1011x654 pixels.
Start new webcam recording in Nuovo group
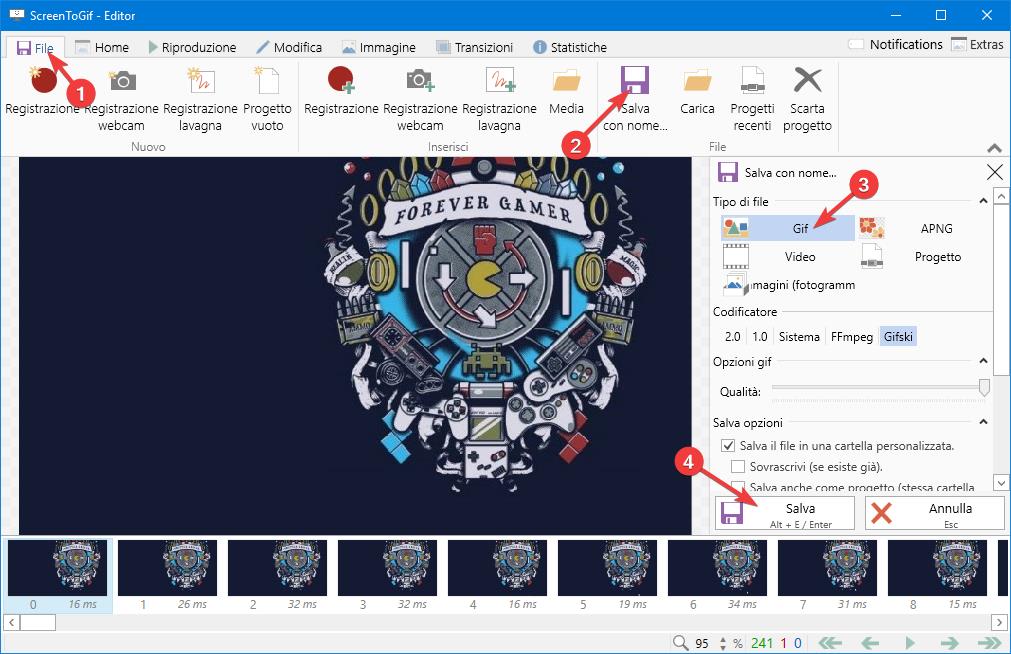point(121,99)
